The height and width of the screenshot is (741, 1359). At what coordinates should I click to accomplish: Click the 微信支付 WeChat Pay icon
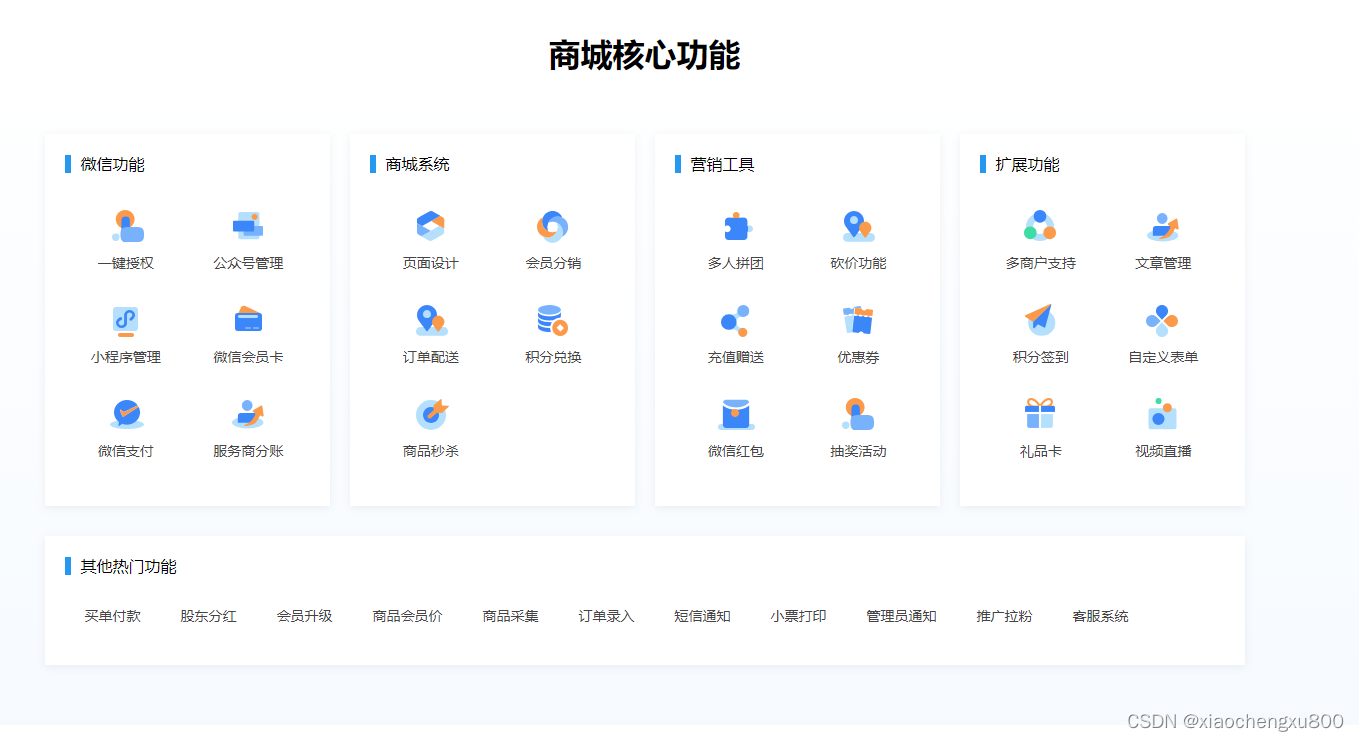(126, 413)
